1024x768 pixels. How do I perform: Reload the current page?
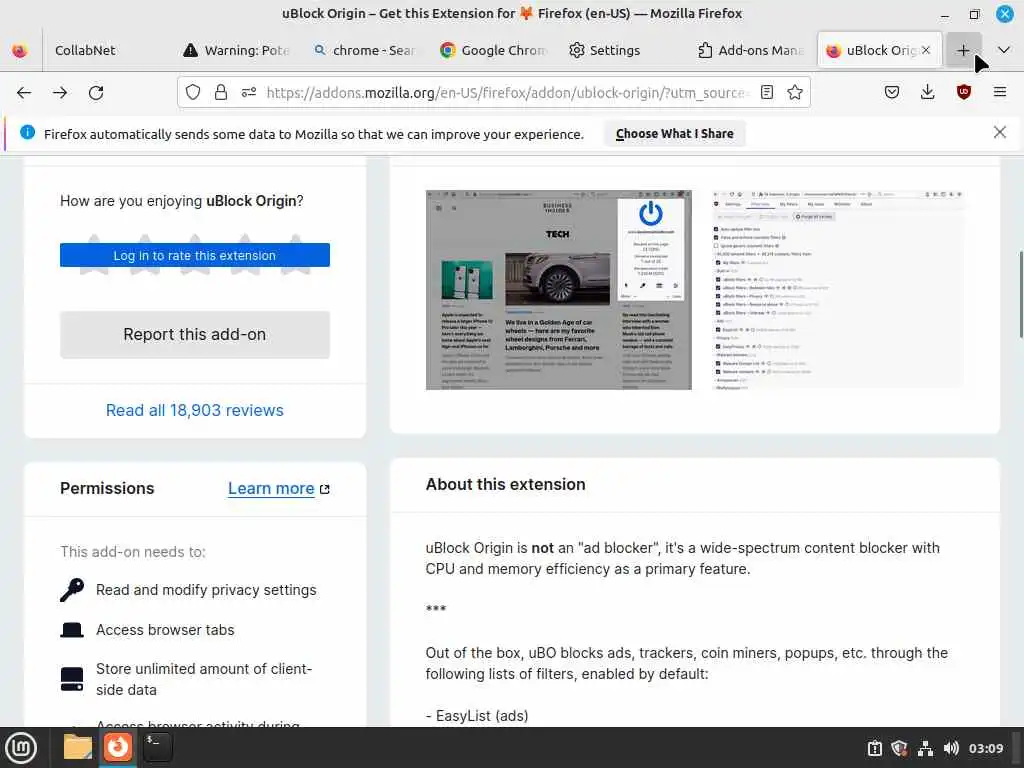pos(96,93)
